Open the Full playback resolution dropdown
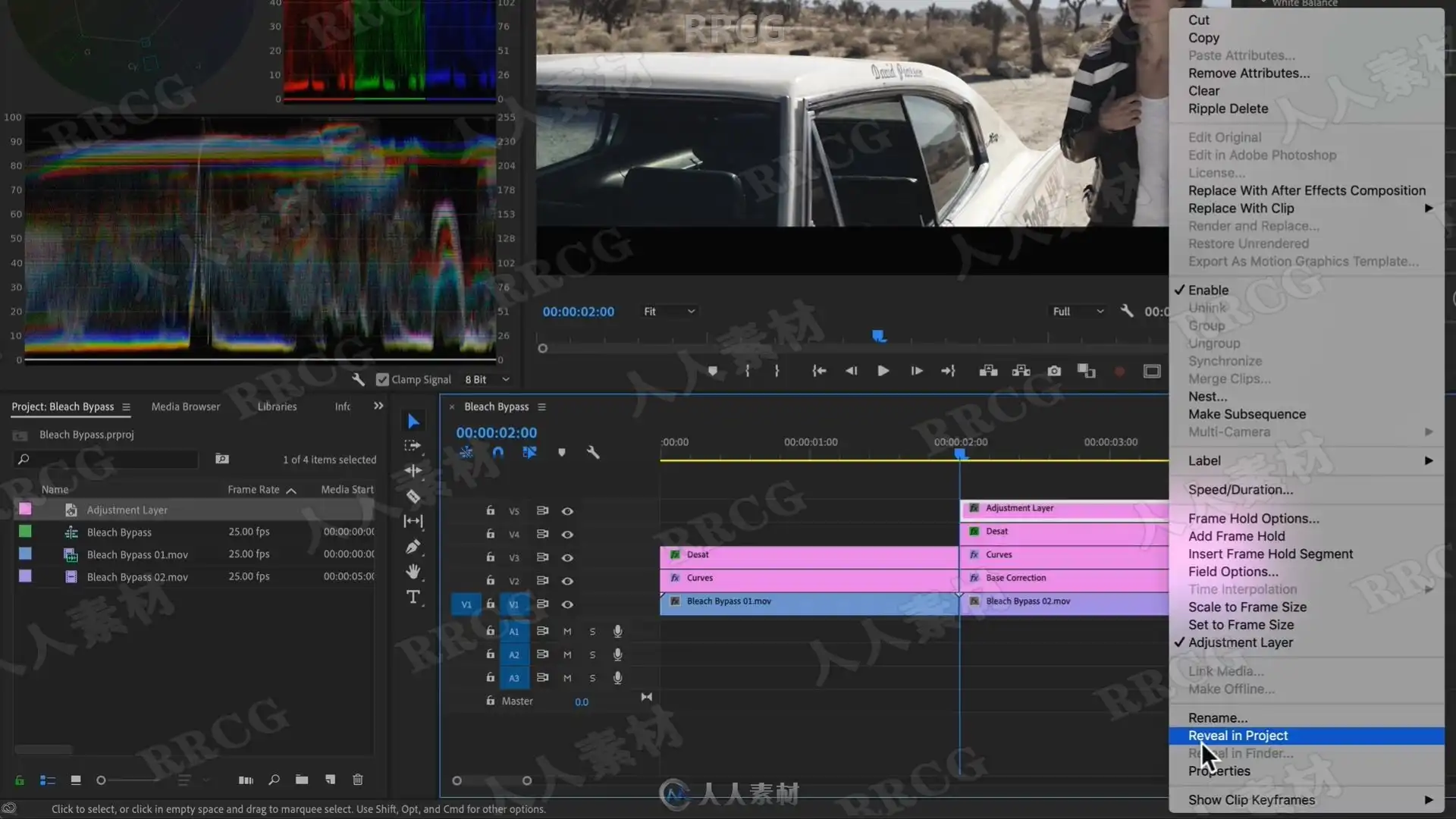Screen dimensions: 1456x819 1078,312
